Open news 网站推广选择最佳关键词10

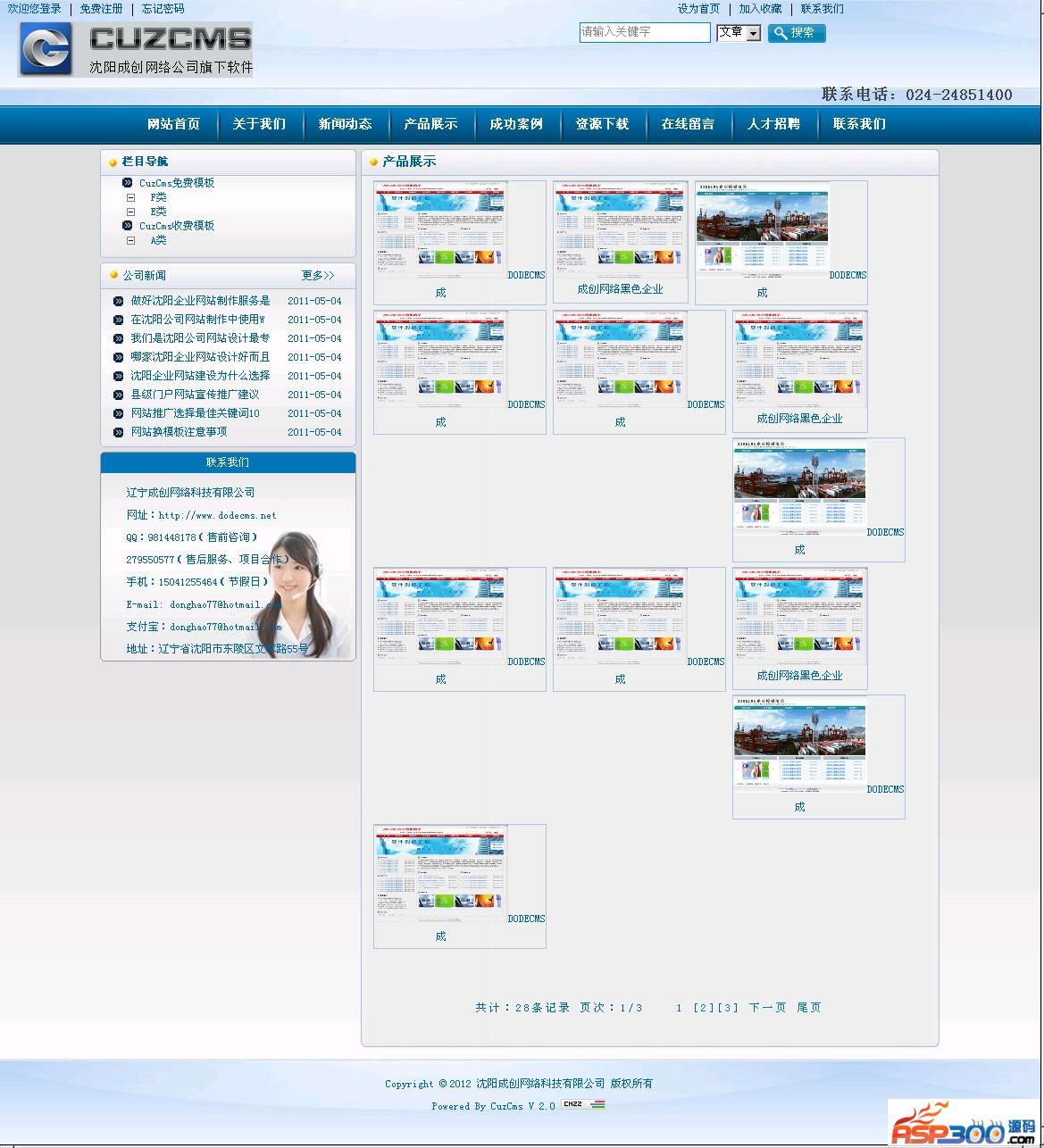tap(196, 413)
